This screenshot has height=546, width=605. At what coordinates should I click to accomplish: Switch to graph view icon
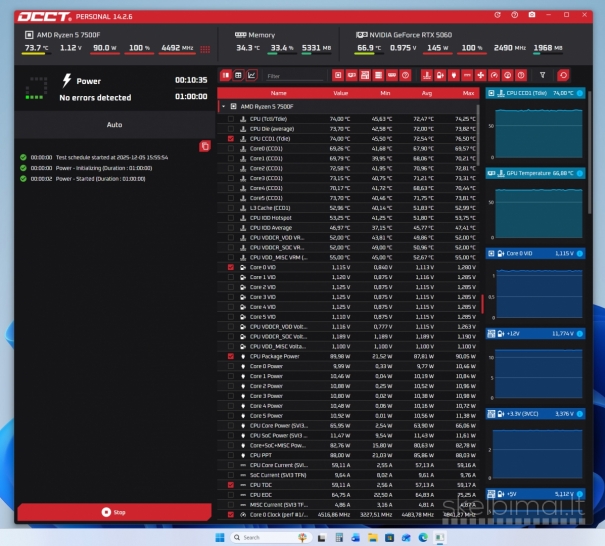pos(251,75)
